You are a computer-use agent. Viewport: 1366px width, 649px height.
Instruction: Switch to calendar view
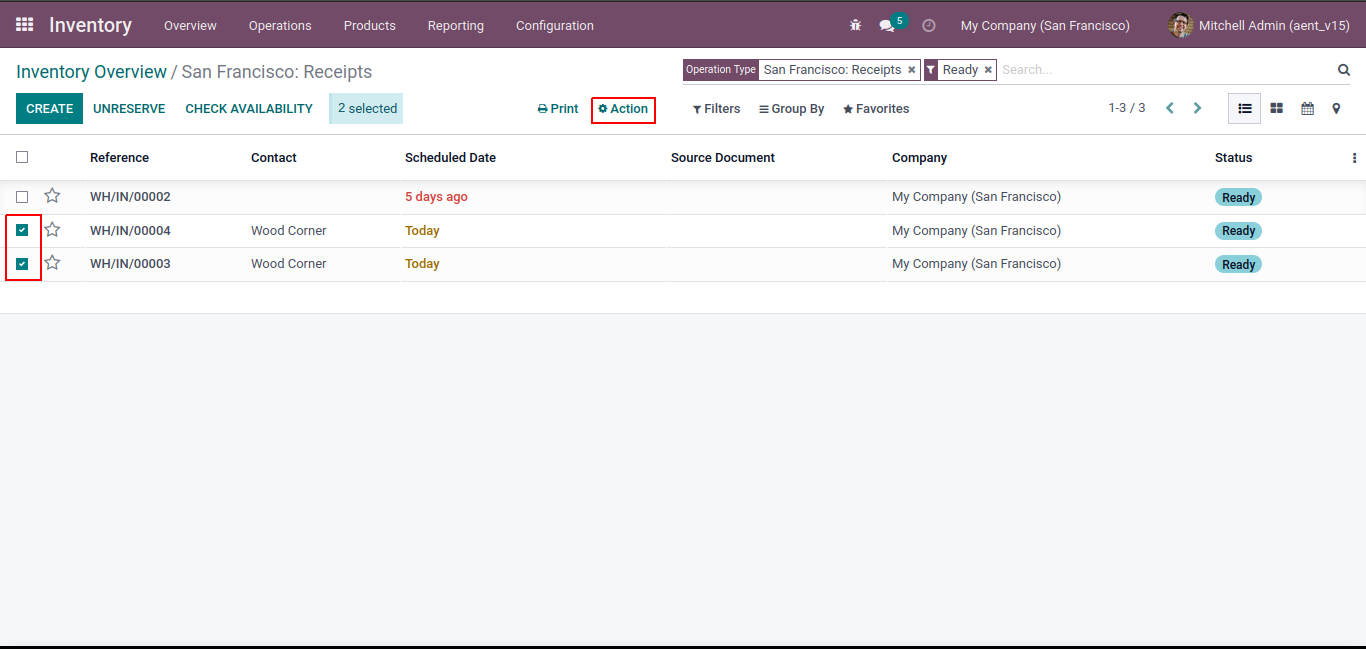coord(1307,109)
